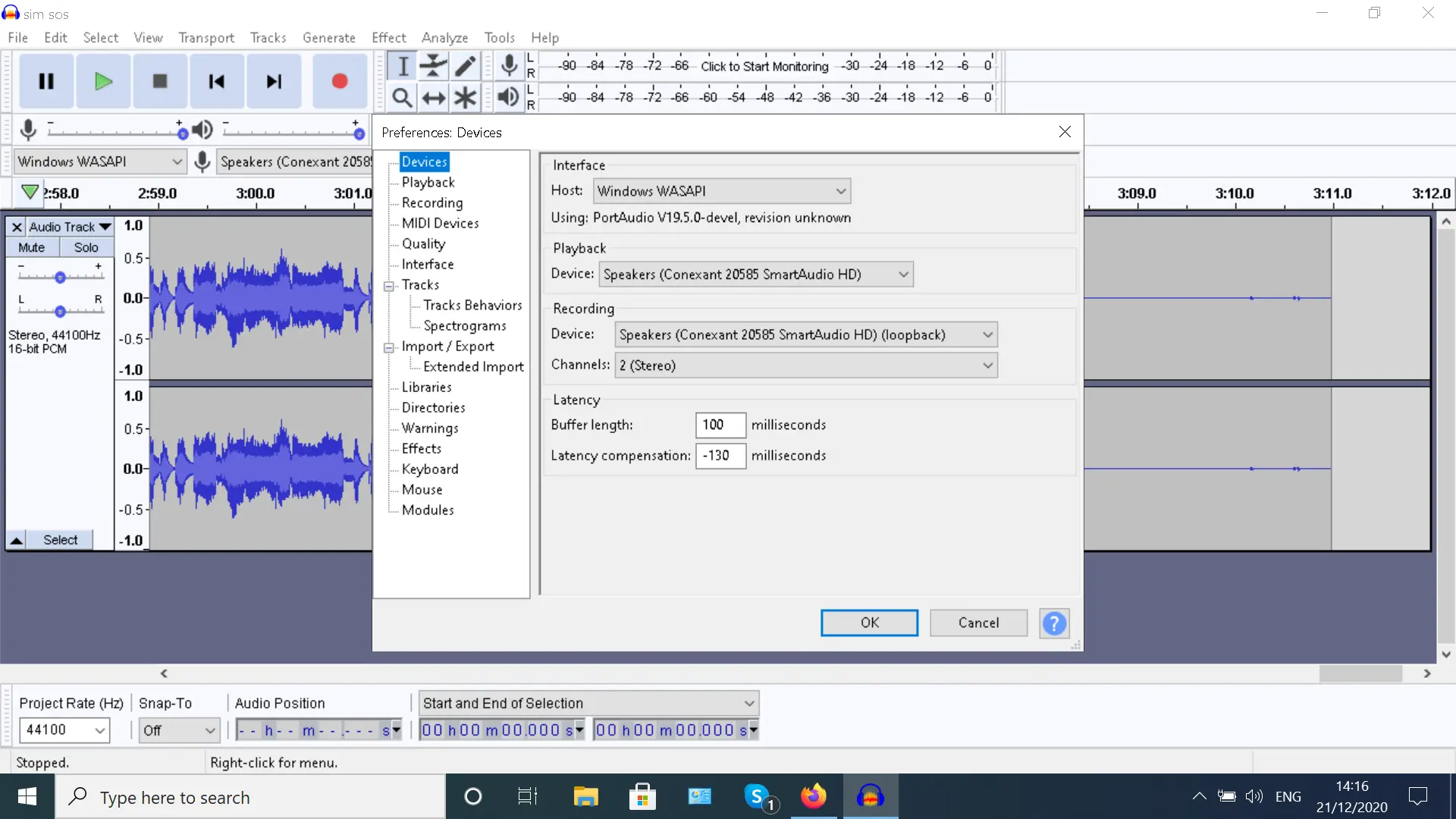
Task: Open the Effect menu
Action: 388,38
